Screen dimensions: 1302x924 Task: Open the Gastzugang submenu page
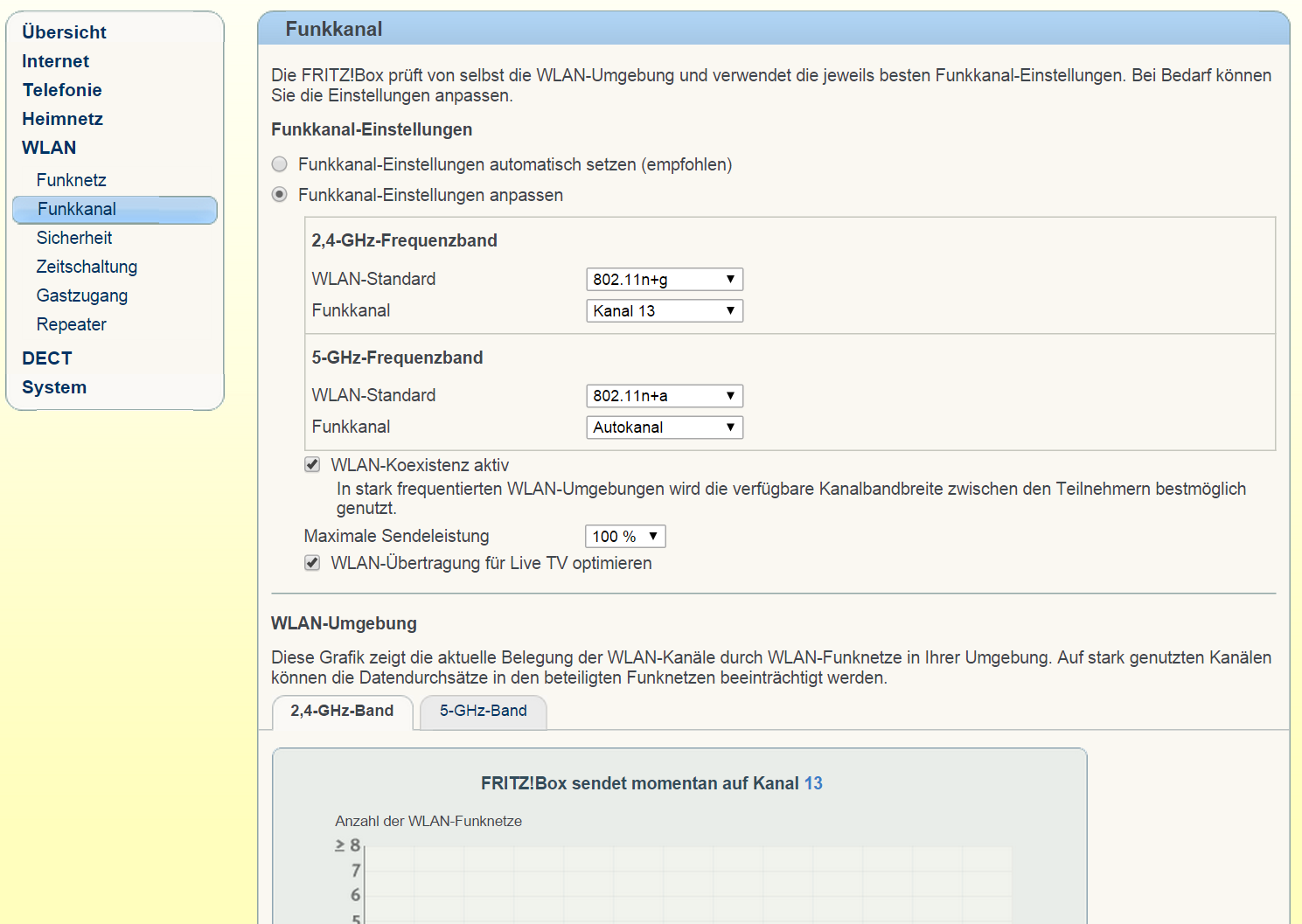point(82,295)
